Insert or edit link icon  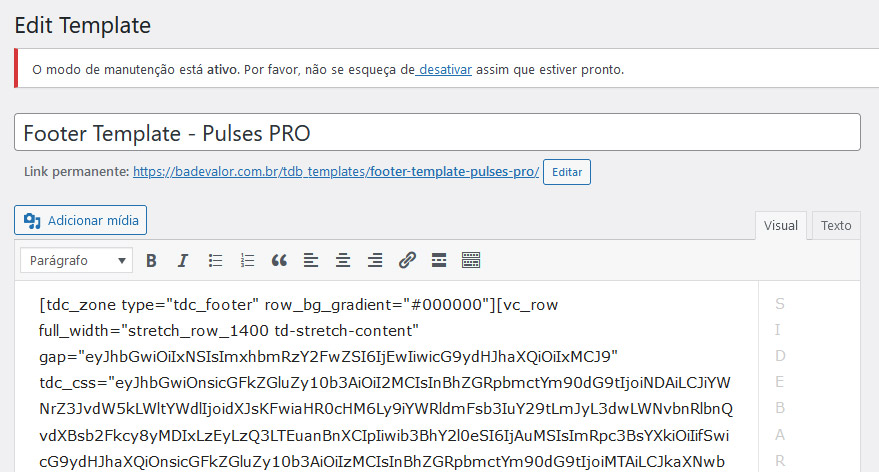(407, 261)
